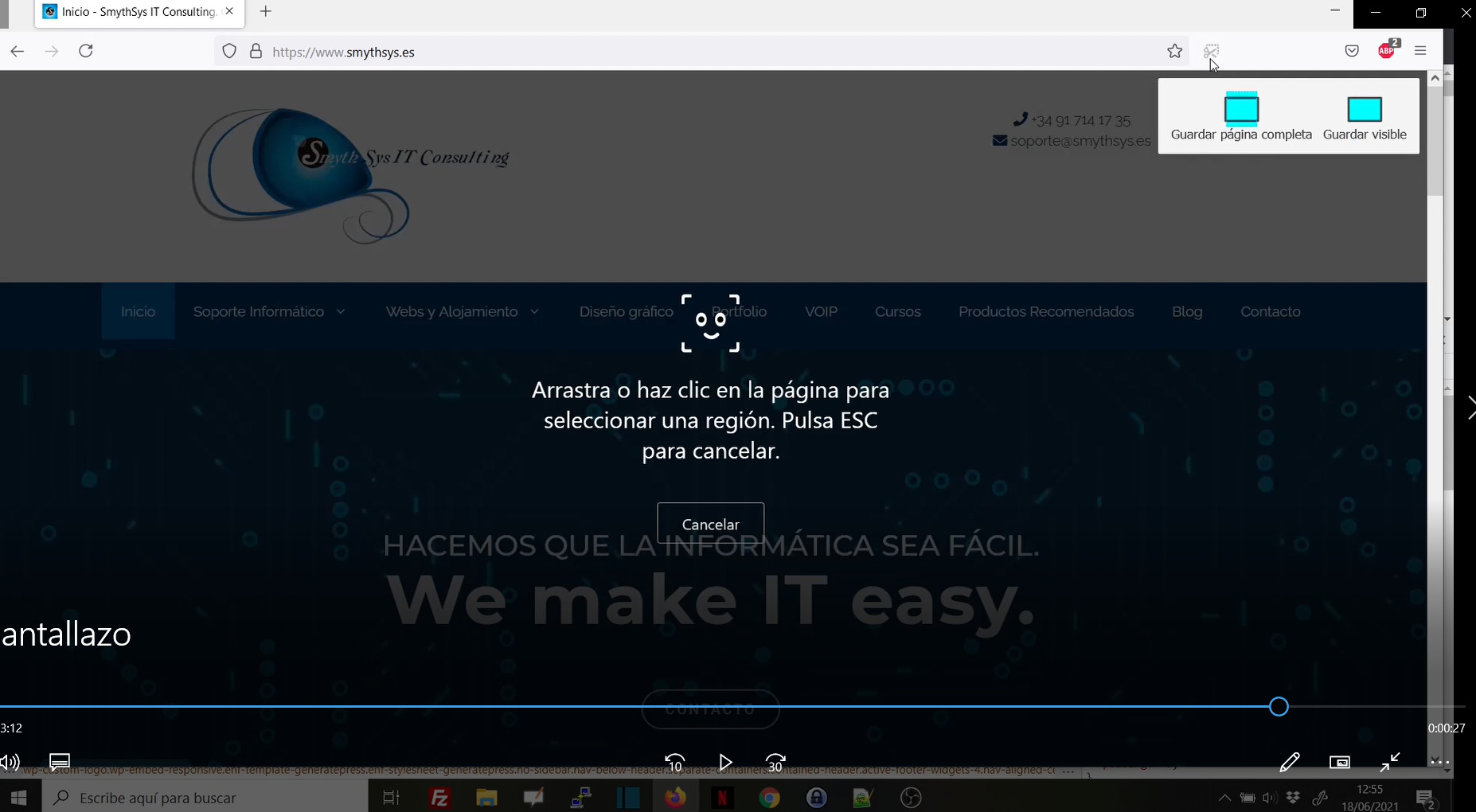Bookmark this page with the star icon

[x=1174, y=52]
